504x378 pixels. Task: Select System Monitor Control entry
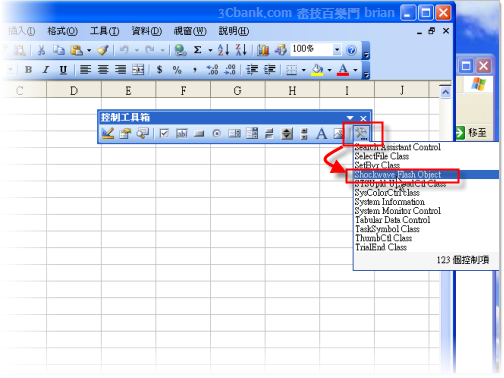coord(398,211)
